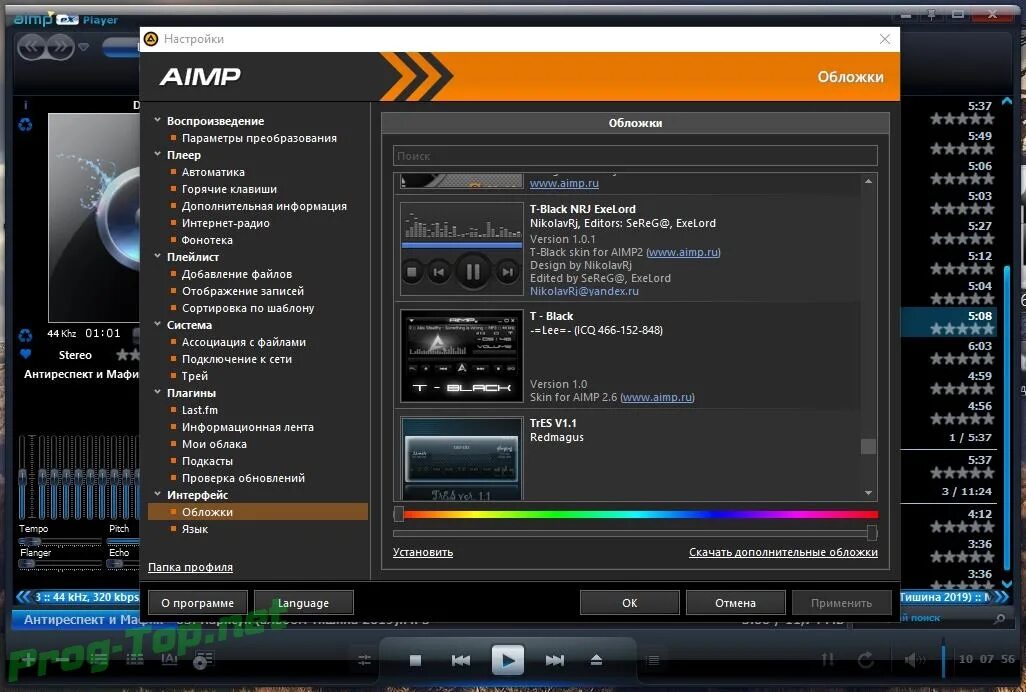The image size is (1026, 692).
Task: Toggle the shuffle icon in the player
Action: [x=828, y=660]
